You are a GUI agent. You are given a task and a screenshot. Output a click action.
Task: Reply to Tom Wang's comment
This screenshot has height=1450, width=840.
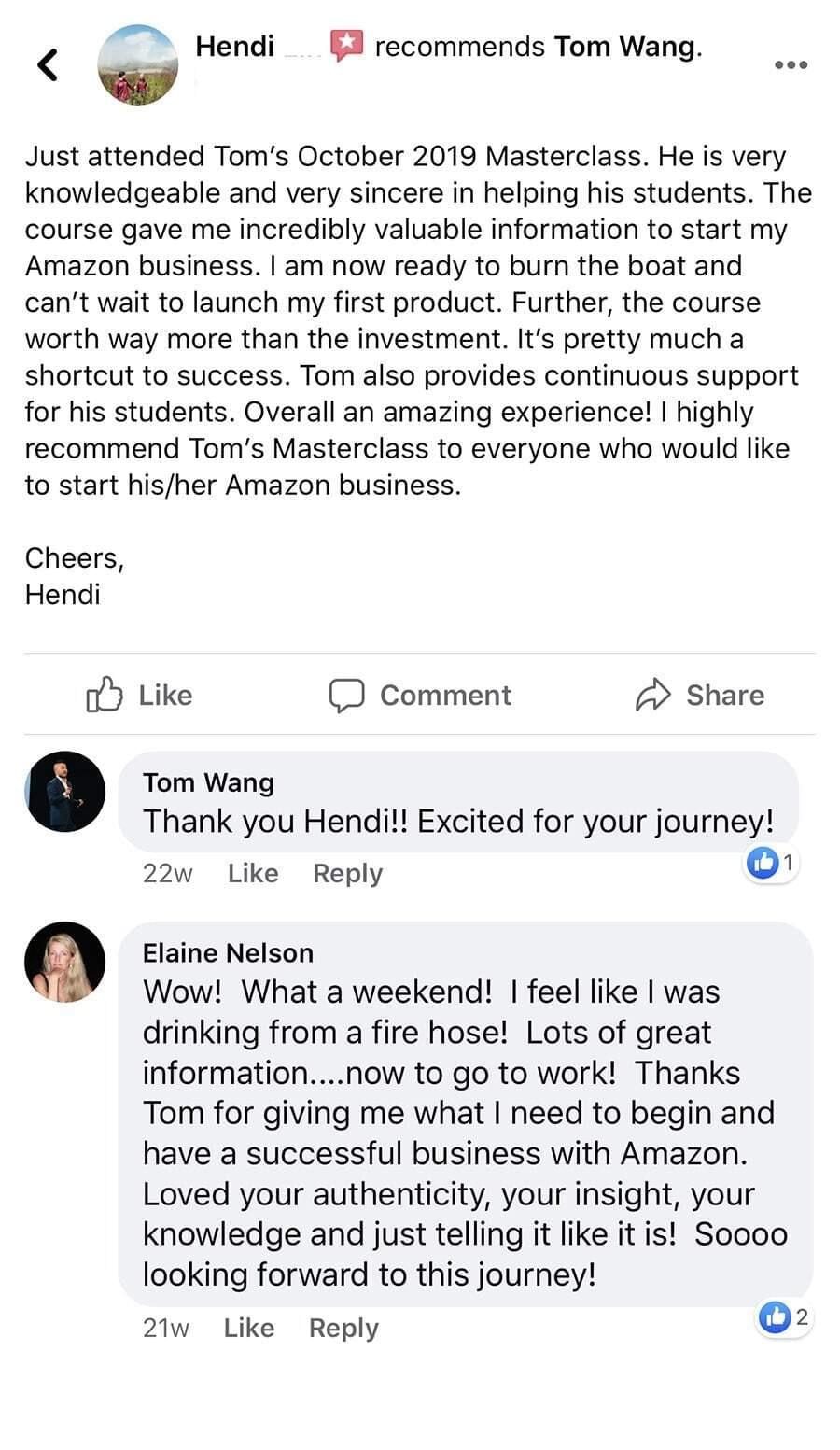[x=347, y=873]
